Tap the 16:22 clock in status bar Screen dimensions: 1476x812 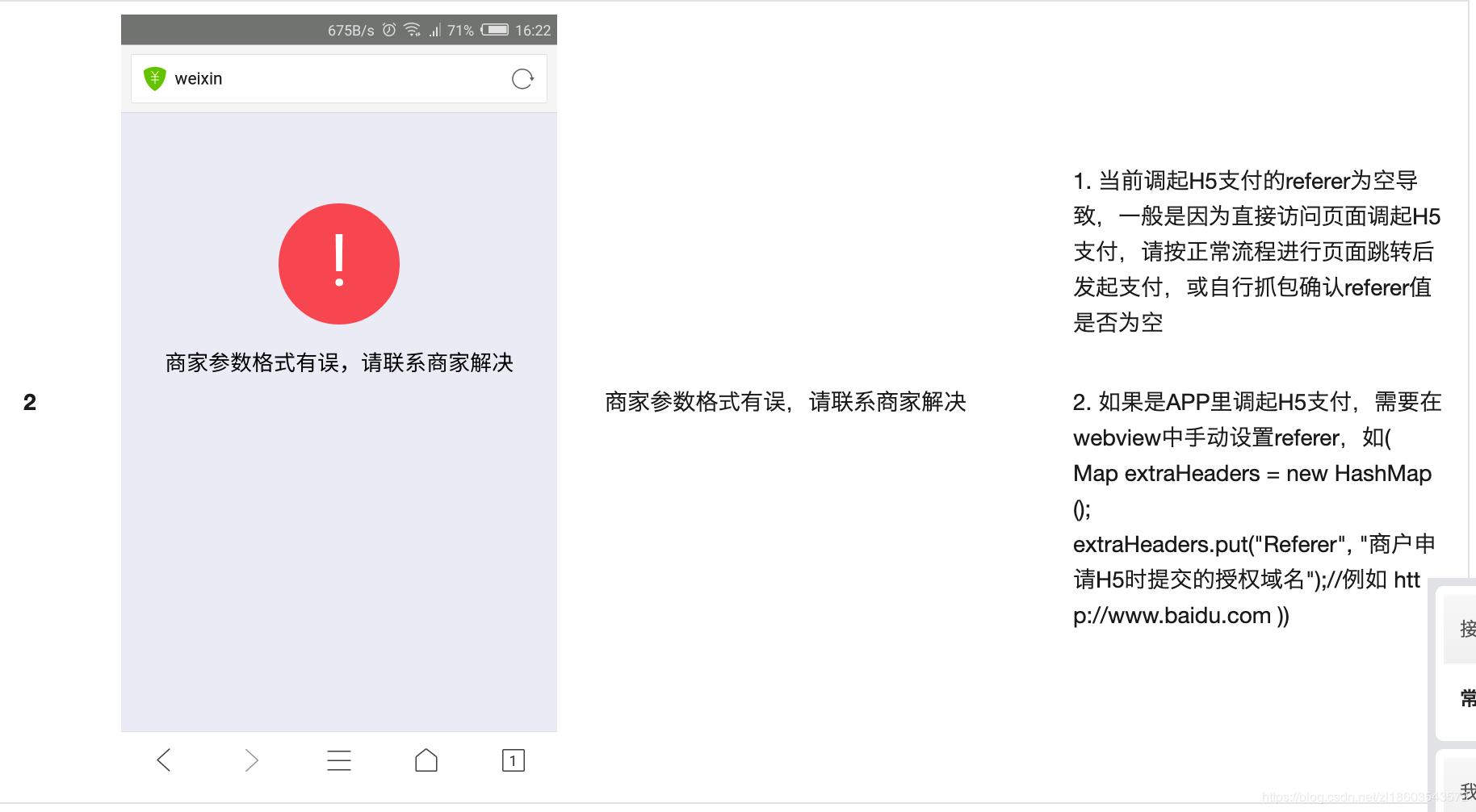[533, 30]
